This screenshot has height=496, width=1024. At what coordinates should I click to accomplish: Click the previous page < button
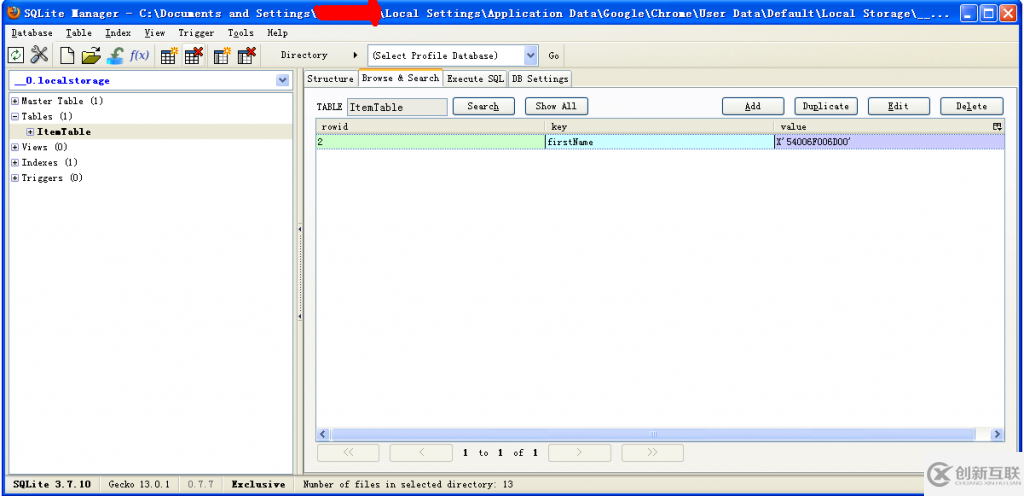click(421, 453)
